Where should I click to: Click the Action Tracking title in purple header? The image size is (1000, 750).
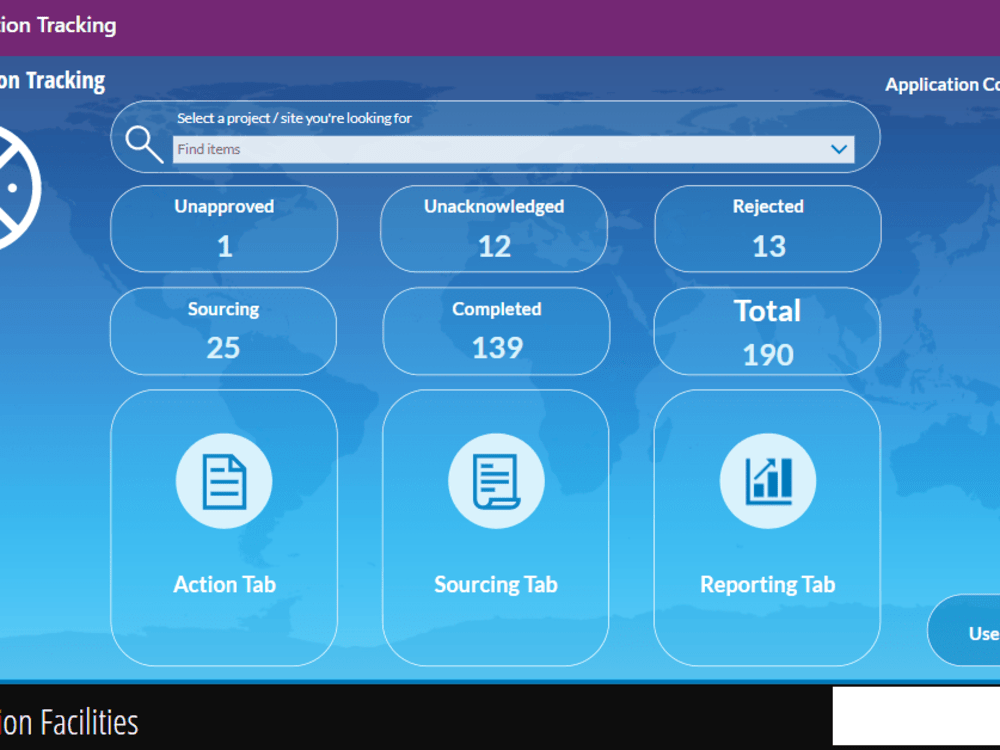coord(57,25)
